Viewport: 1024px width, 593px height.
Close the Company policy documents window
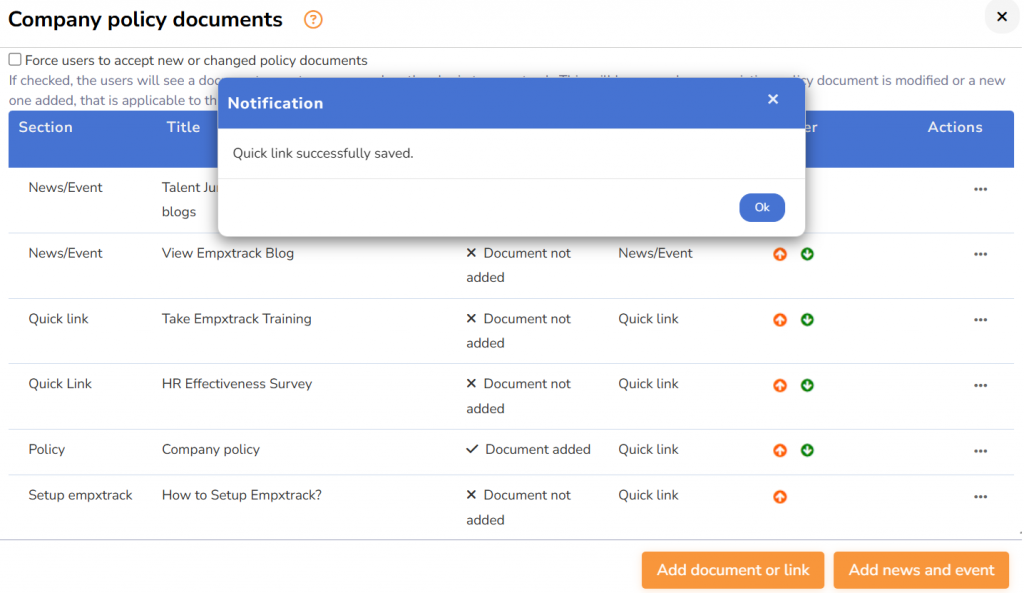(x=1001, y=17)
